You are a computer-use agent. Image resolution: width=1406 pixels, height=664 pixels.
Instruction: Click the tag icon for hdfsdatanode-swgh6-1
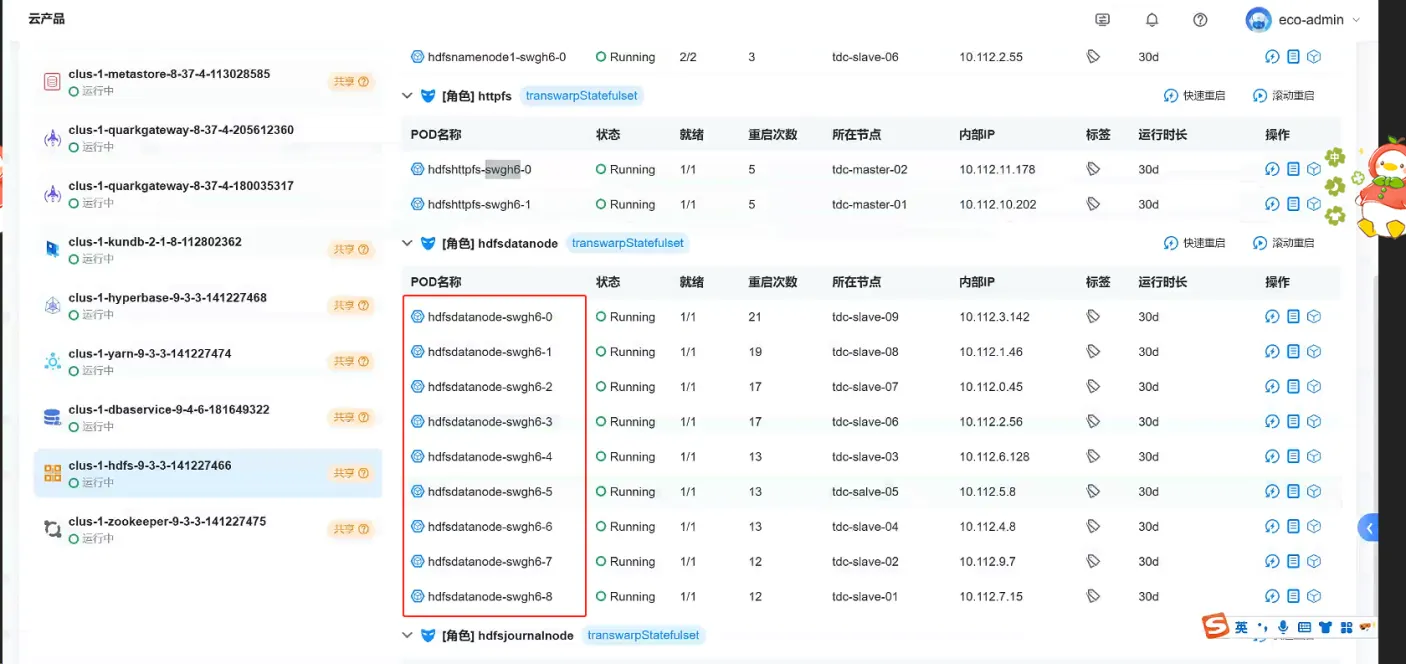[x=1093, y=352]
